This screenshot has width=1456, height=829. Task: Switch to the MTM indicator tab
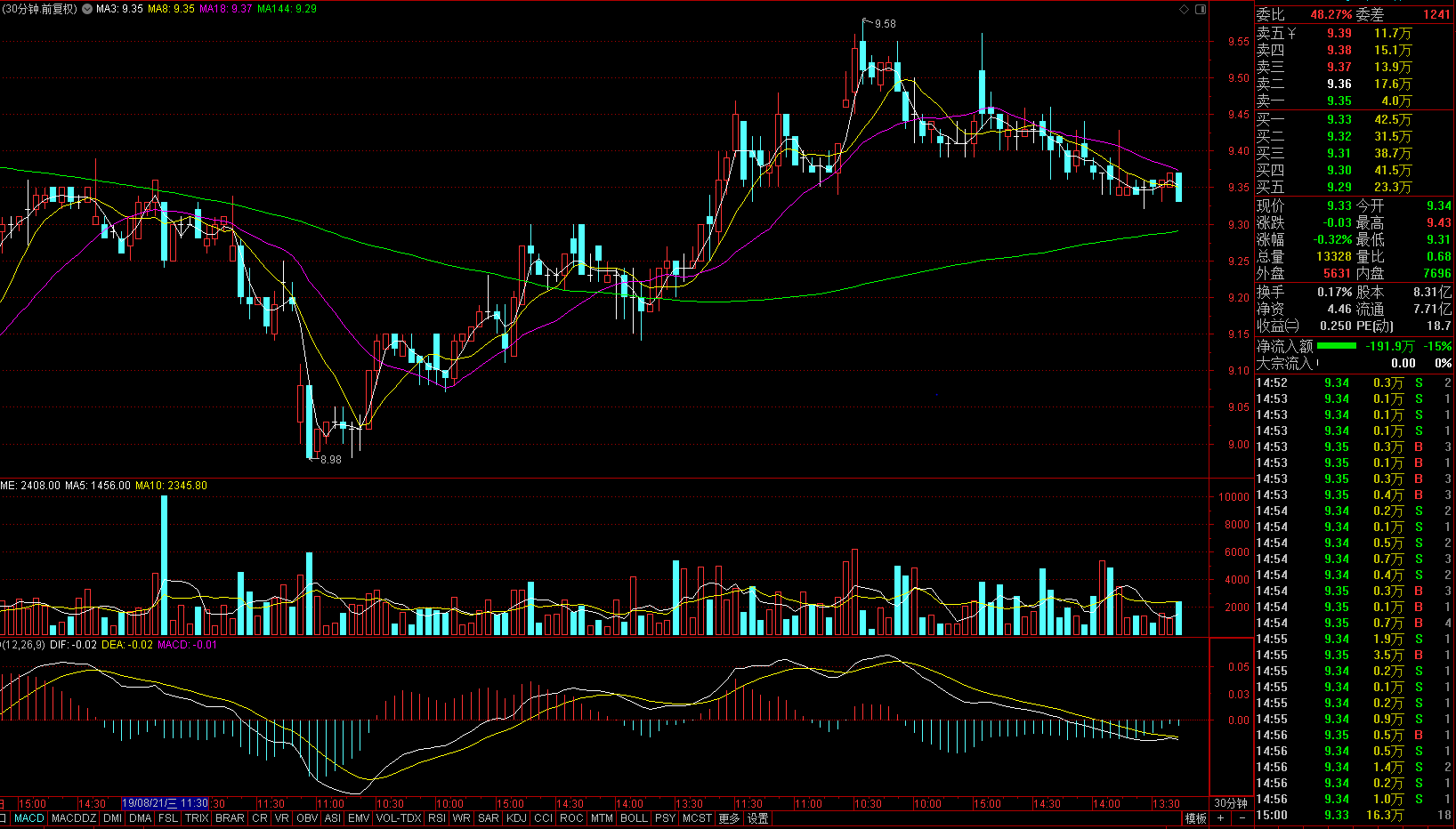pyautogui.click(x=602, y=818)
